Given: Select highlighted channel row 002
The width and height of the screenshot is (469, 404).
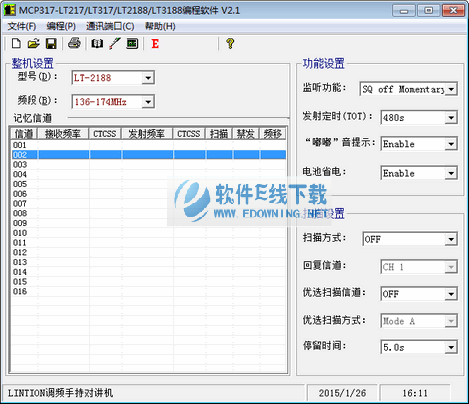Looking at the screenshot, I should (149, 155).
